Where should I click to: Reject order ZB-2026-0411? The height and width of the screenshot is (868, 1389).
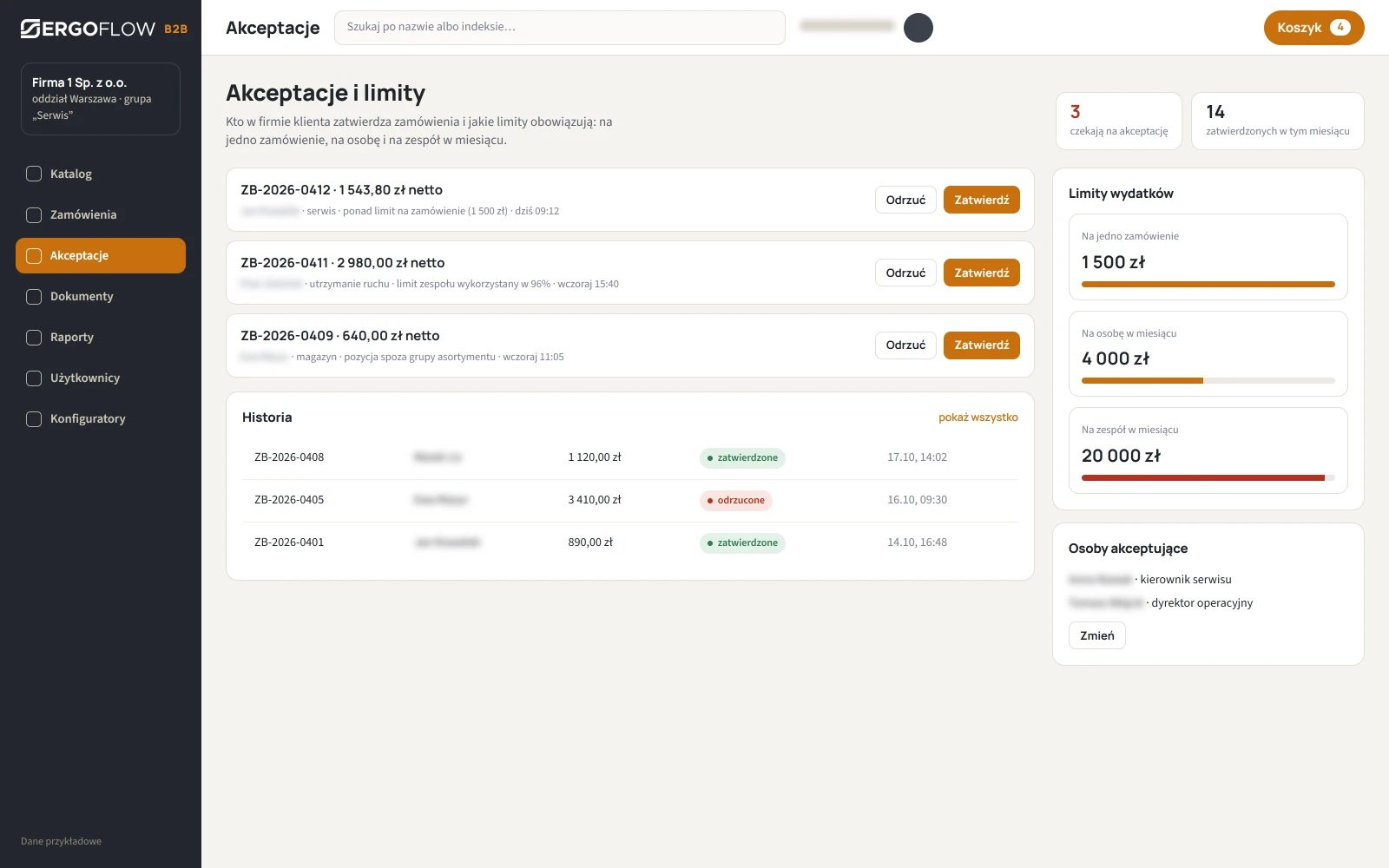point(905,273)
